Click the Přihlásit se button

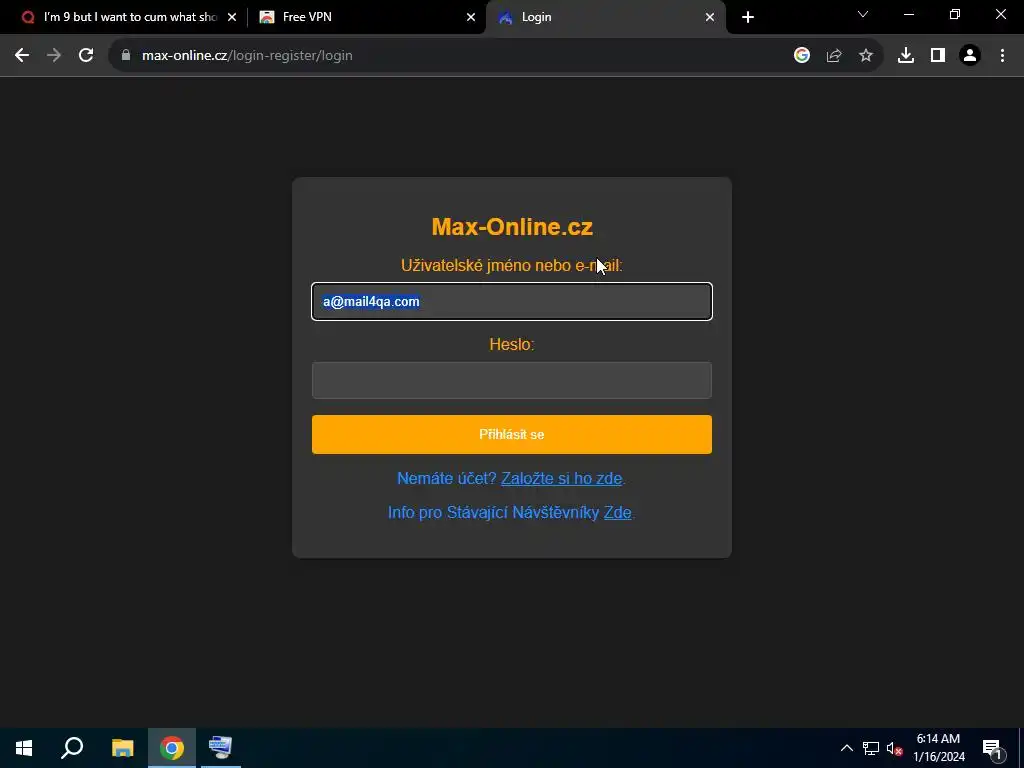(512, 434)
